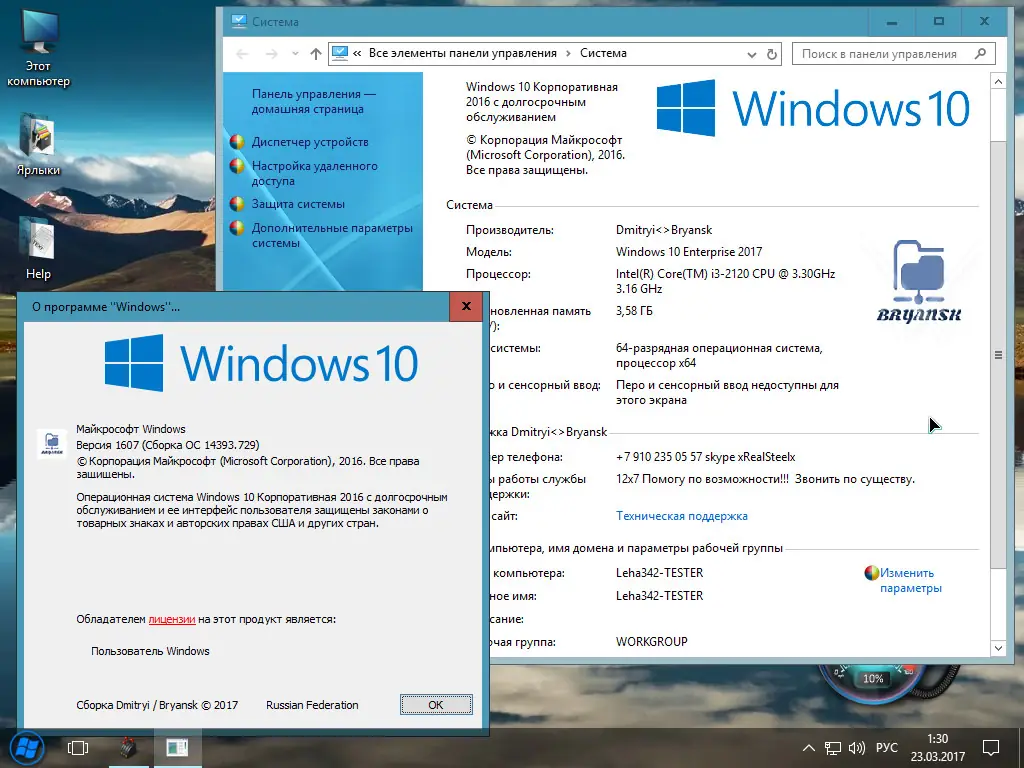
Task: Select the System window taskbar button
Action: (x=177, y=748)
